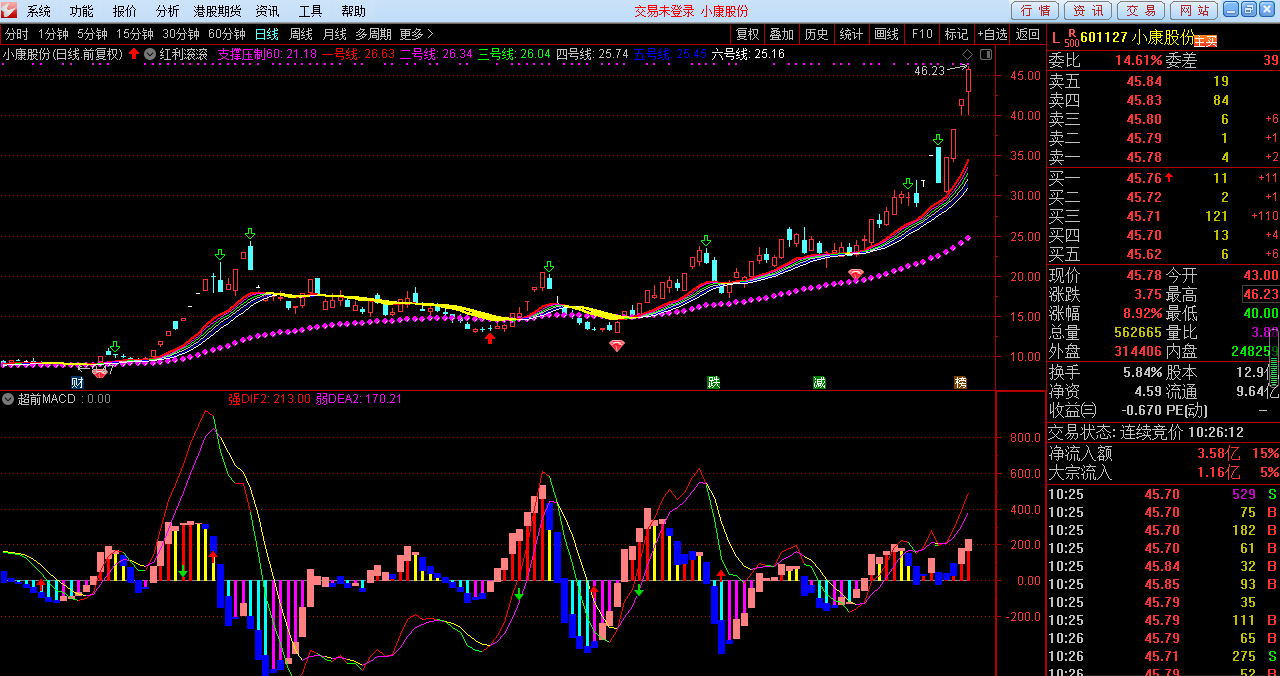This screenshot has width=1280, height=676.
Task: Click the 统计 toolbar button
Action: [851, 34]
